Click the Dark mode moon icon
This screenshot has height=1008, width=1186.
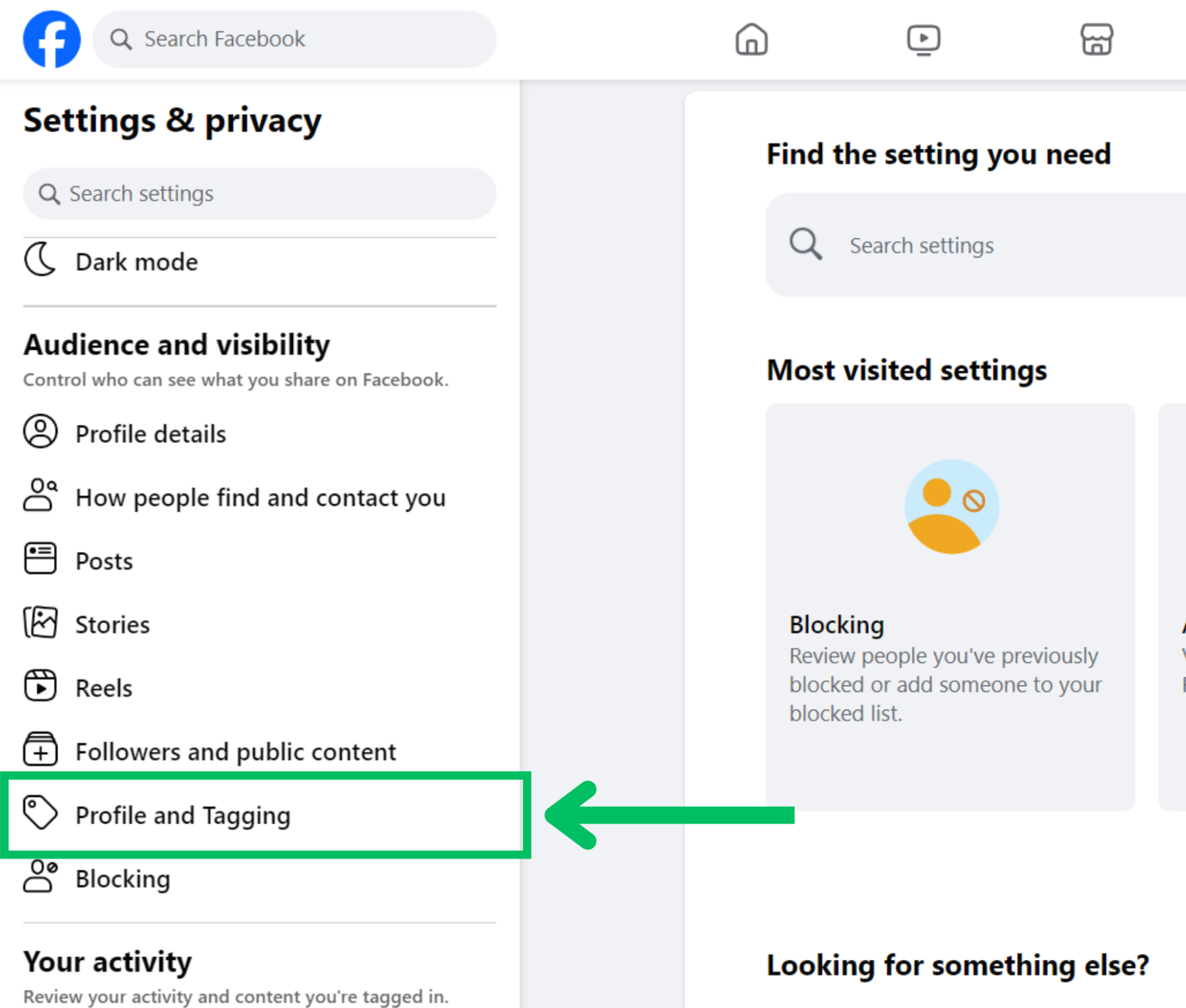point(40,260)
